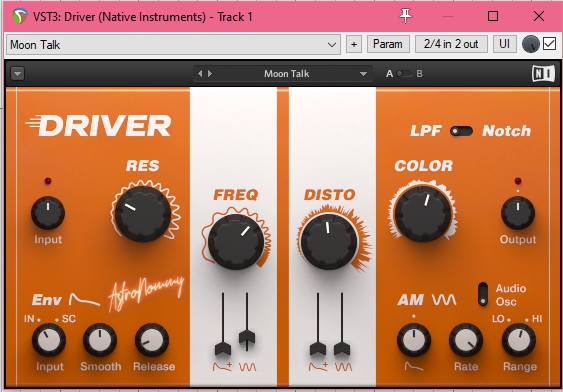The height and width of the screenshot is (392, 563).
Task: Open the plugin menu arrow button
Action: [17, 74]
